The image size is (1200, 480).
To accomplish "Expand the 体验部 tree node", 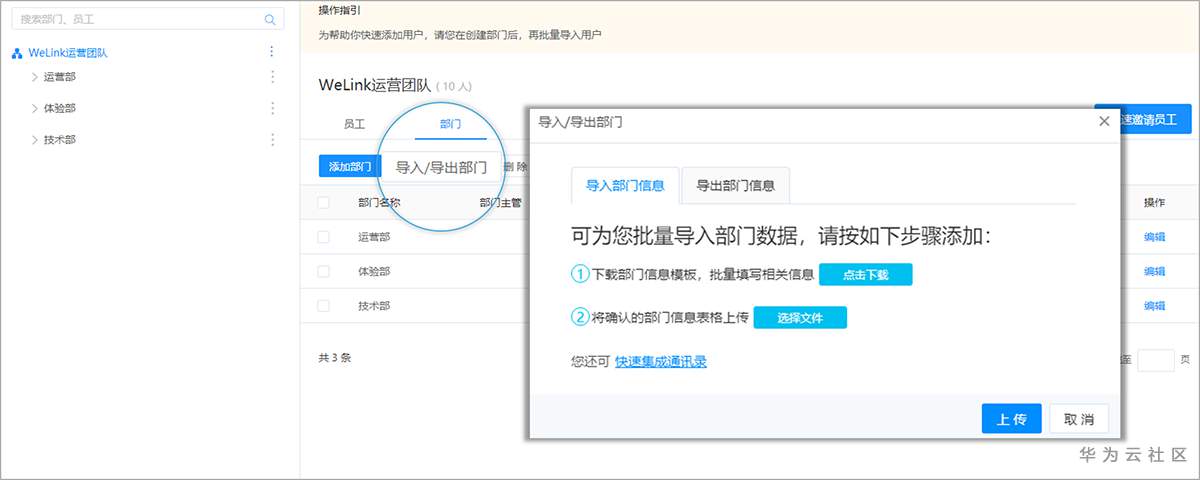I will pyautogui.click(x=34, y=108).
